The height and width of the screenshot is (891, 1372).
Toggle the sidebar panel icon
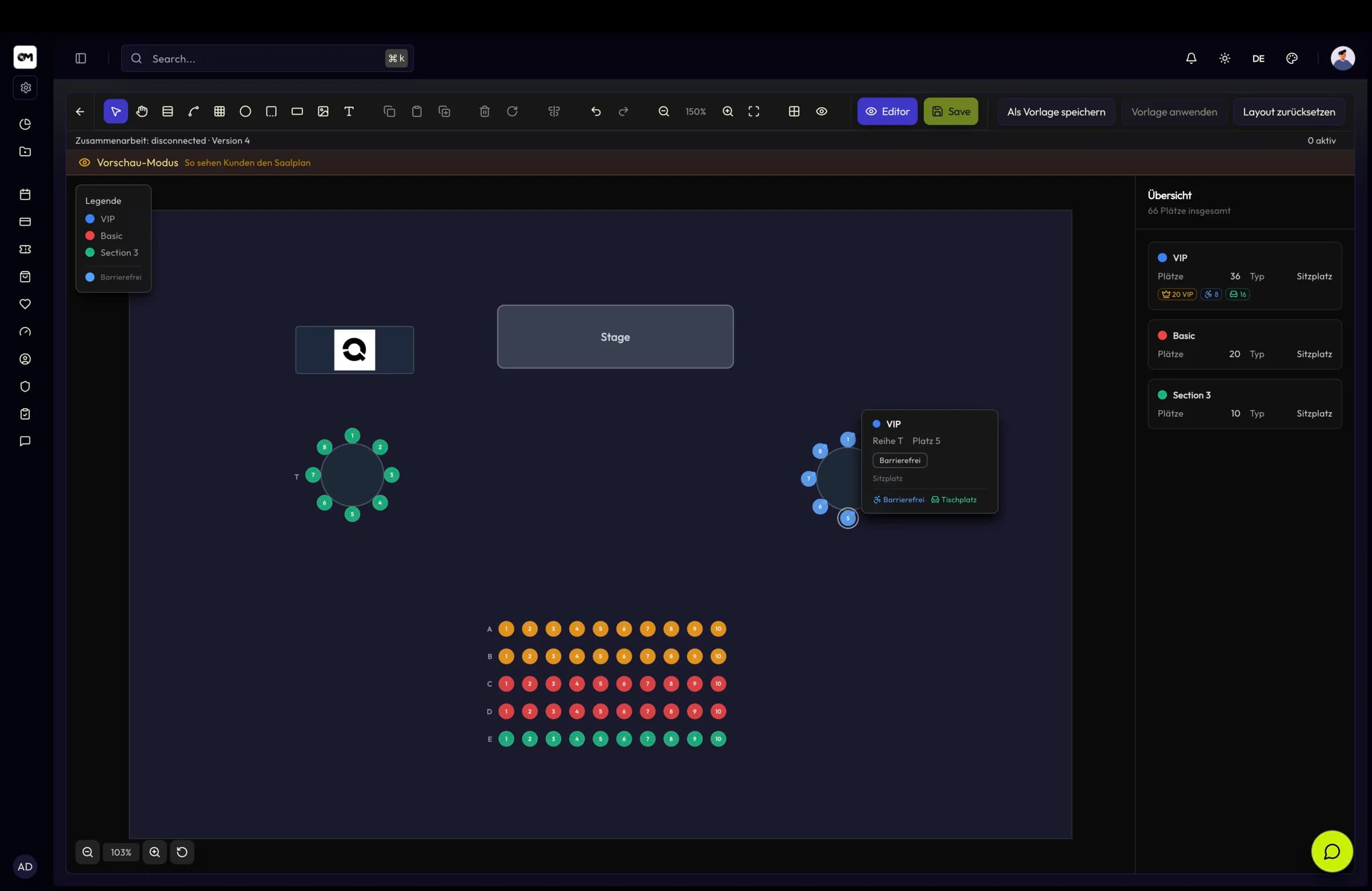click(81, 58)
